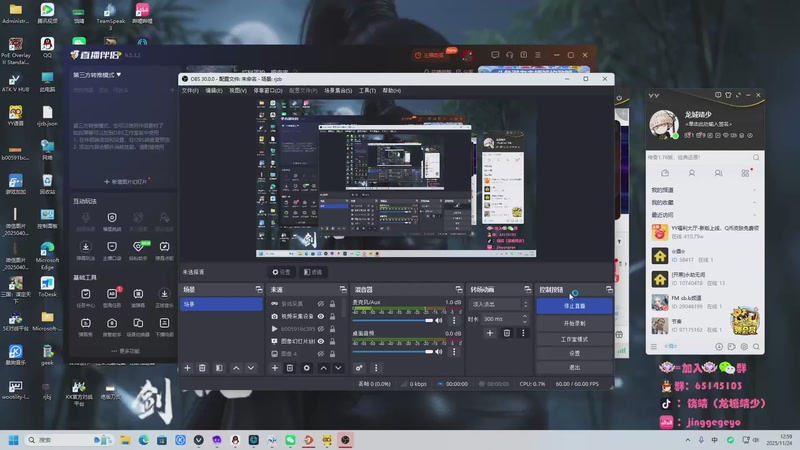Collapse 我的收藏 section in YY
Screen dimensions: 800x450
(x=754, y=203)
